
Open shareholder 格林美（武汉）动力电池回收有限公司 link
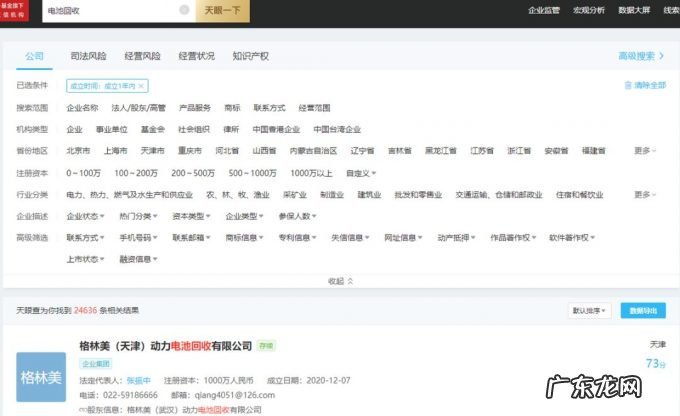click(194, 409)
